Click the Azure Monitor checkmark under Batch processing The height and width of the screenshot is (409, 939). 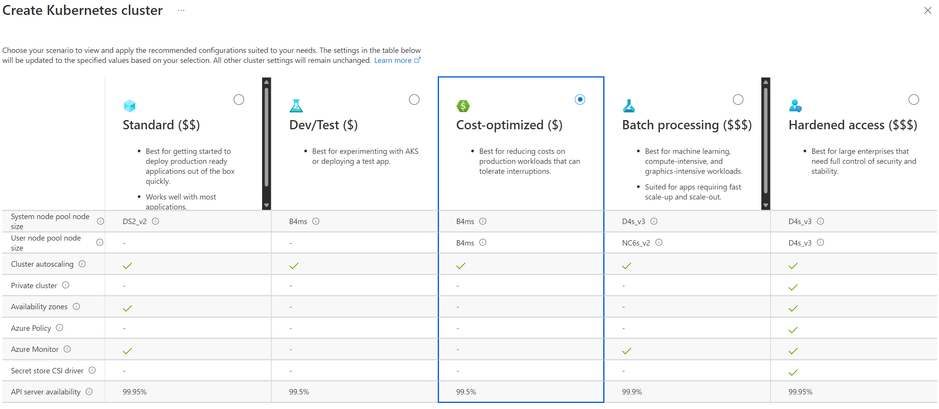[627, 350]
